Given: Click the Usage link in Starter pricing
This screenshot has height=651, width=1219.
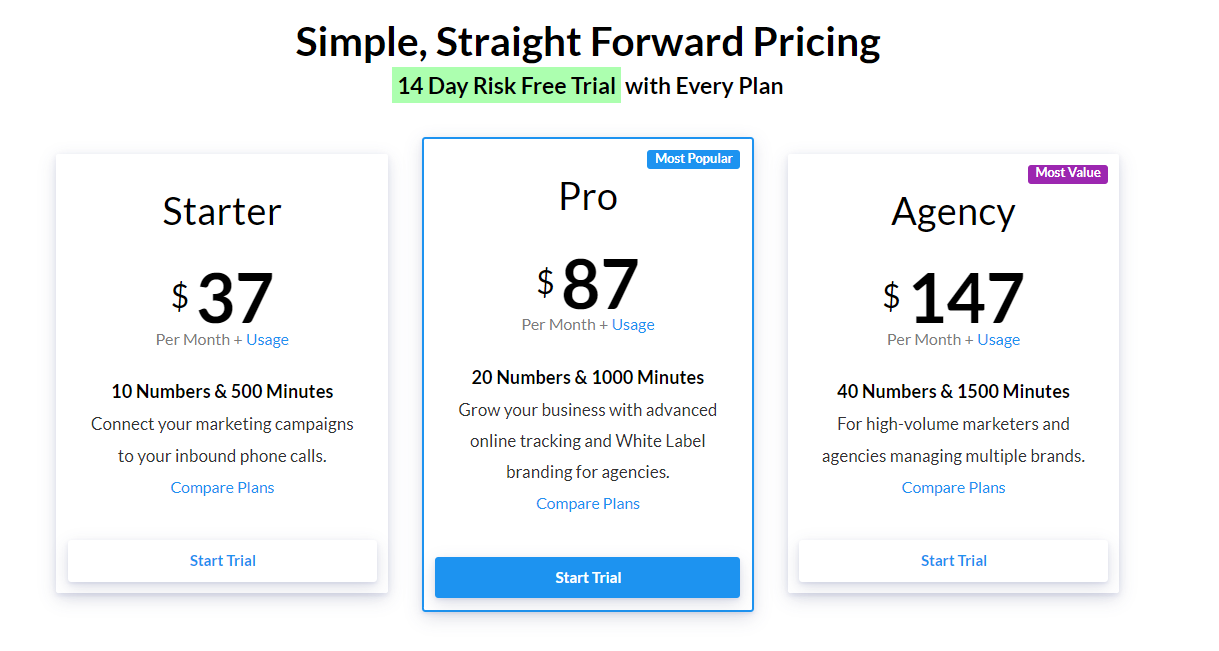Looking at the screenshot, I should coord(268,339).
